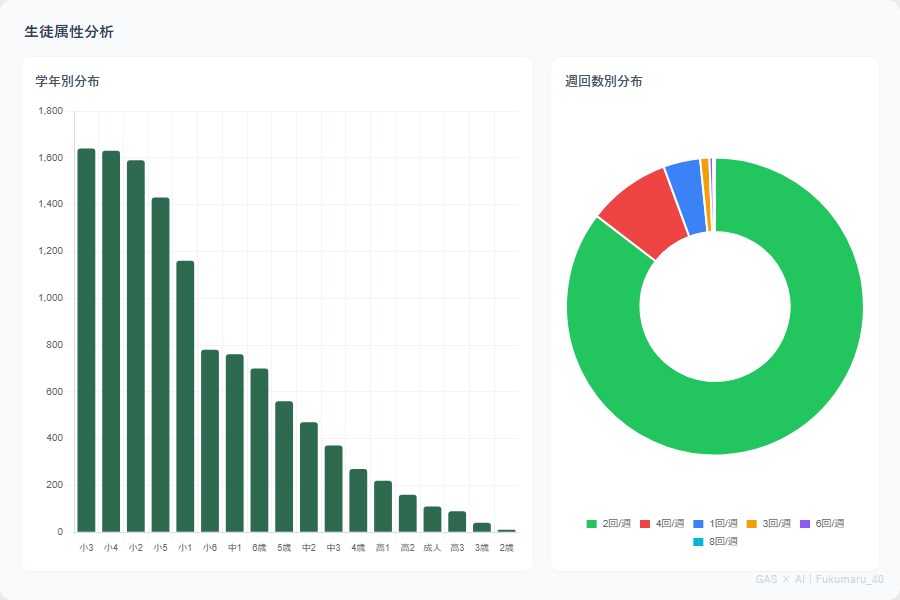Hide the 4回/週 series via legend
Image resolution: width=900 pixels, height=600 pixels.
662,524
